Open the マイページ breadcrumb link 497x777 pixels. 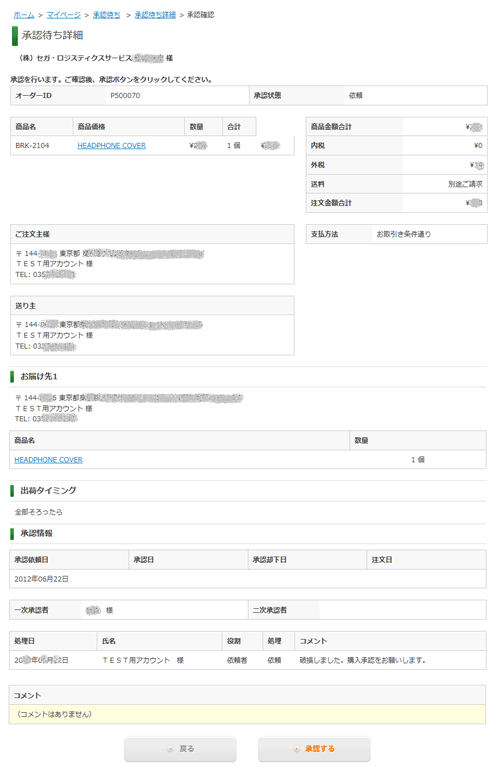[x=63, y=15]
